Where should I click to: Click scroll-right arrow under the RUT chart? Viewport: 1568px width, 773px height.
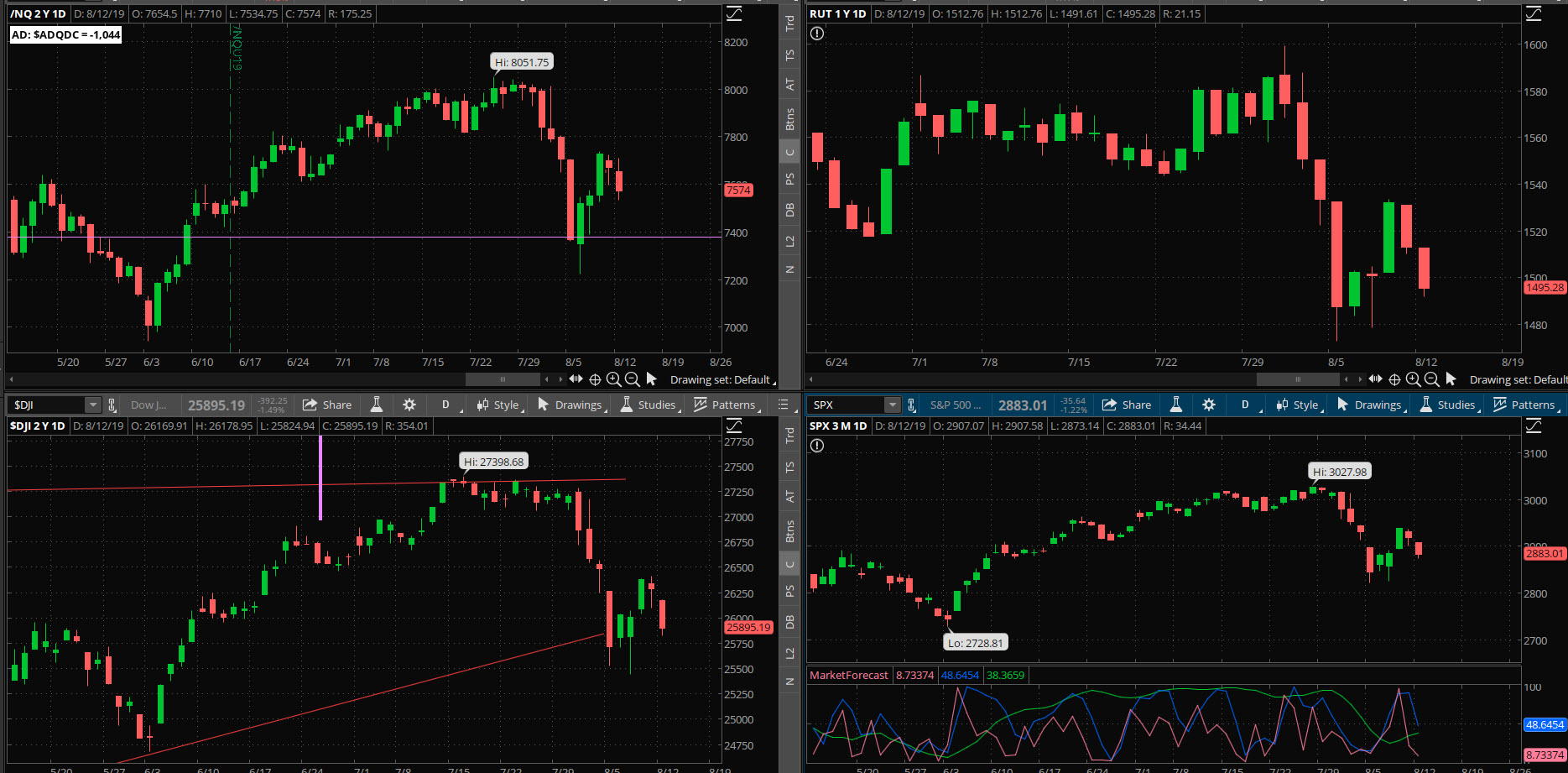pyautogui.click(x=1360, y=379)
